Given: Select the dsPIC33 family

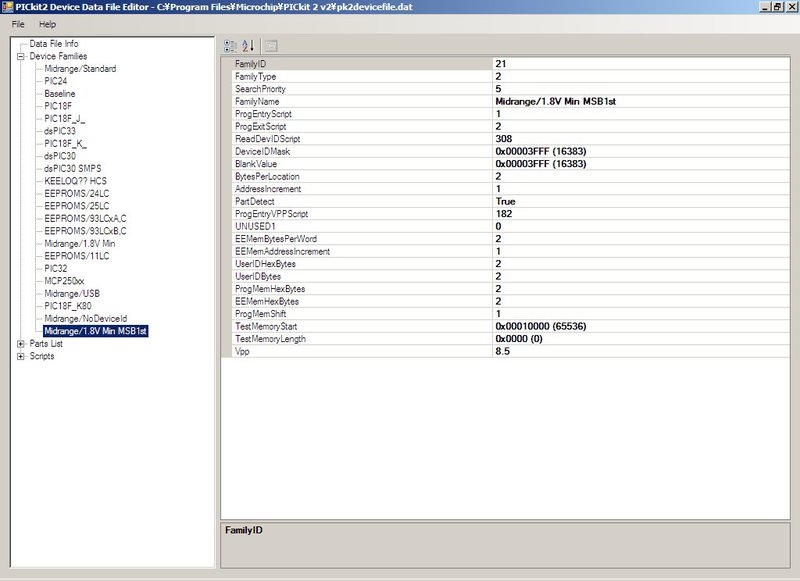Looking at the screenshot, I should (x=60, y=131).
